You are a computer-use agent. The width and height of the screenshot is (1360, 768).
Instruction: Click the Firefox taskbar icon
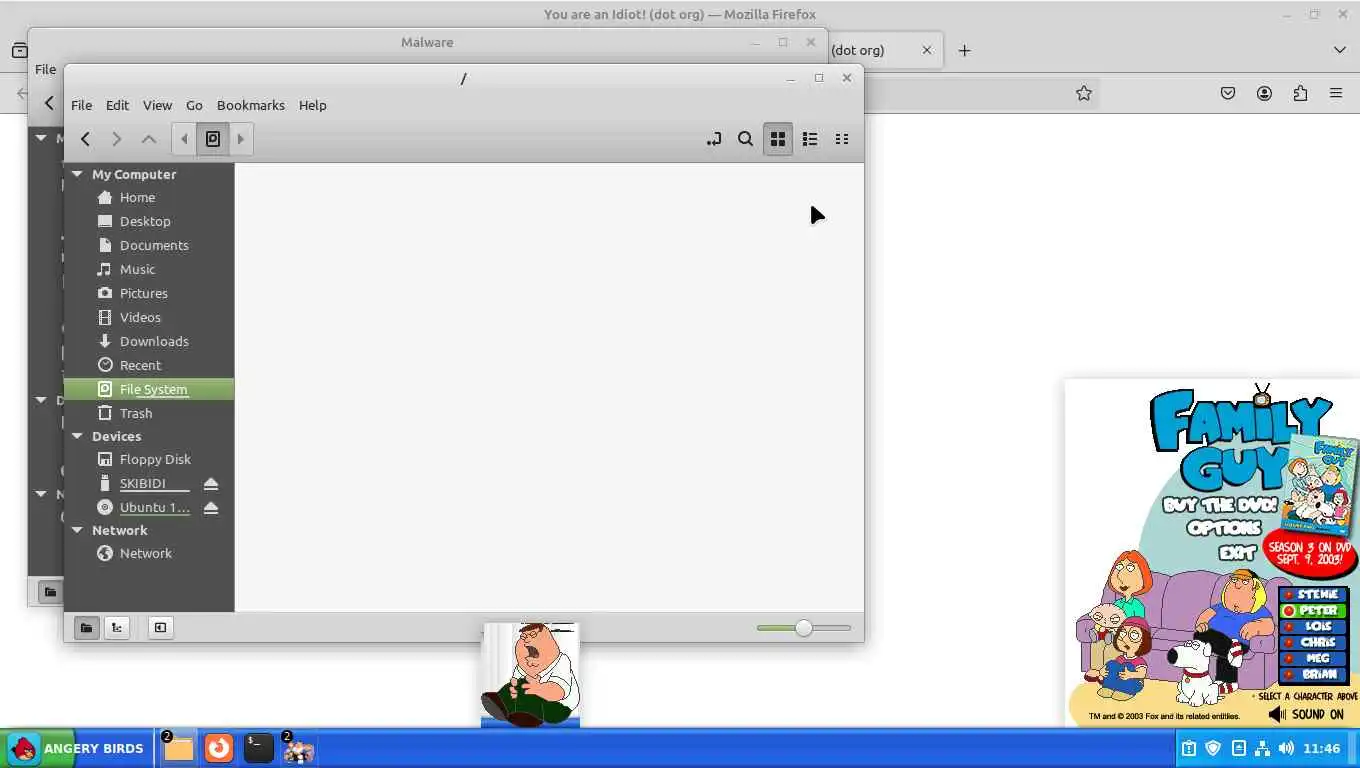point(218,748)
